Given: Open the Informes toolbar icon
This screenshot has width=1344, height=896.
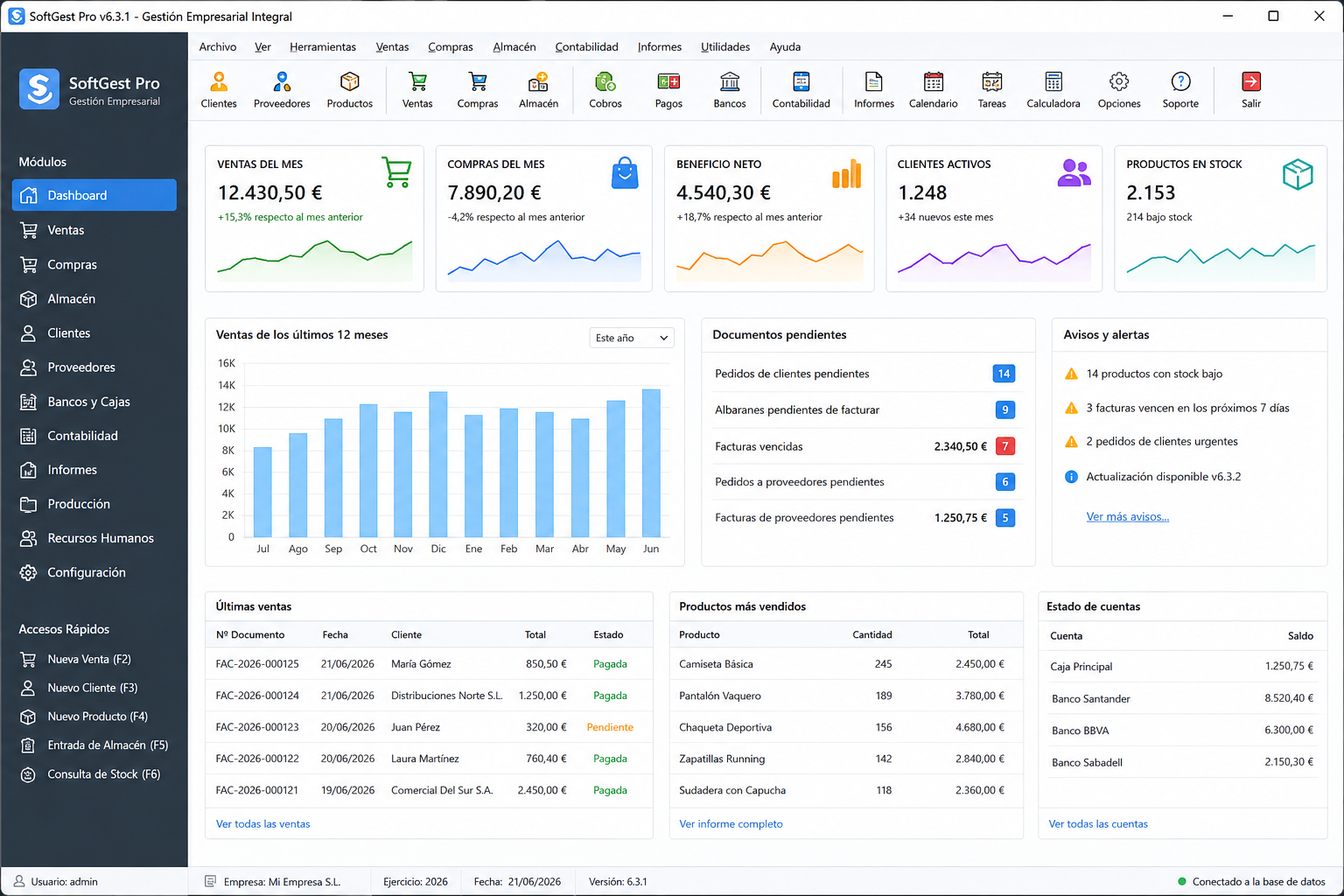Looking at the screenshot, I should click(874, 90).
